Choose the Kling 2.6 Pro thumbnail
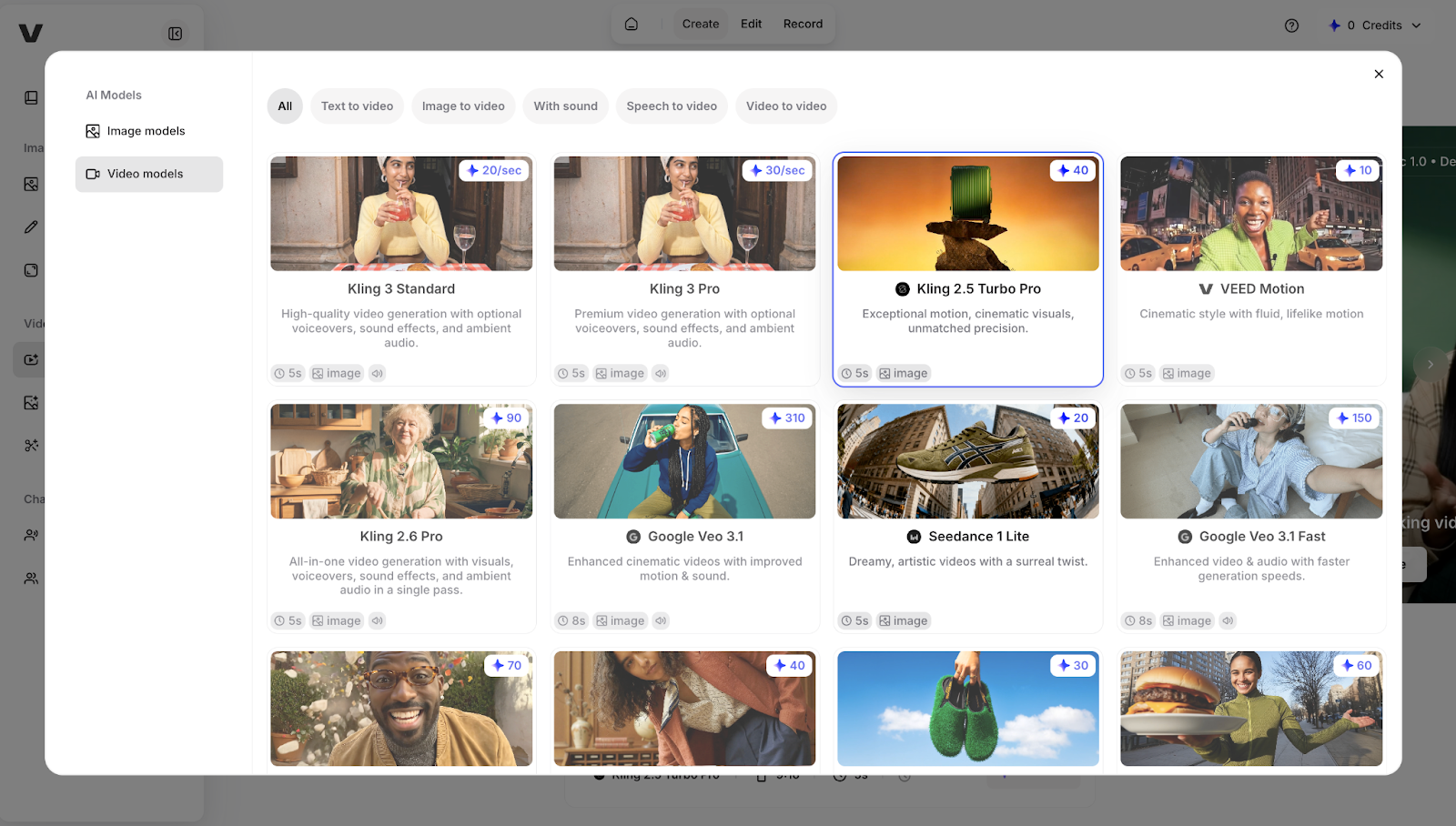This screenshot has width=1456, height=826. [401, 461]
